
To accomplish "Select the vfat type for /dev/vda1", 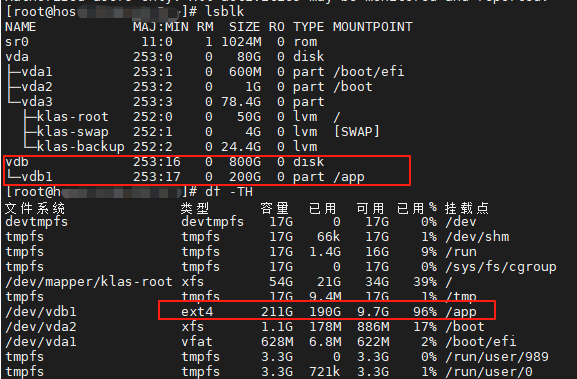I will coord(197,342).
